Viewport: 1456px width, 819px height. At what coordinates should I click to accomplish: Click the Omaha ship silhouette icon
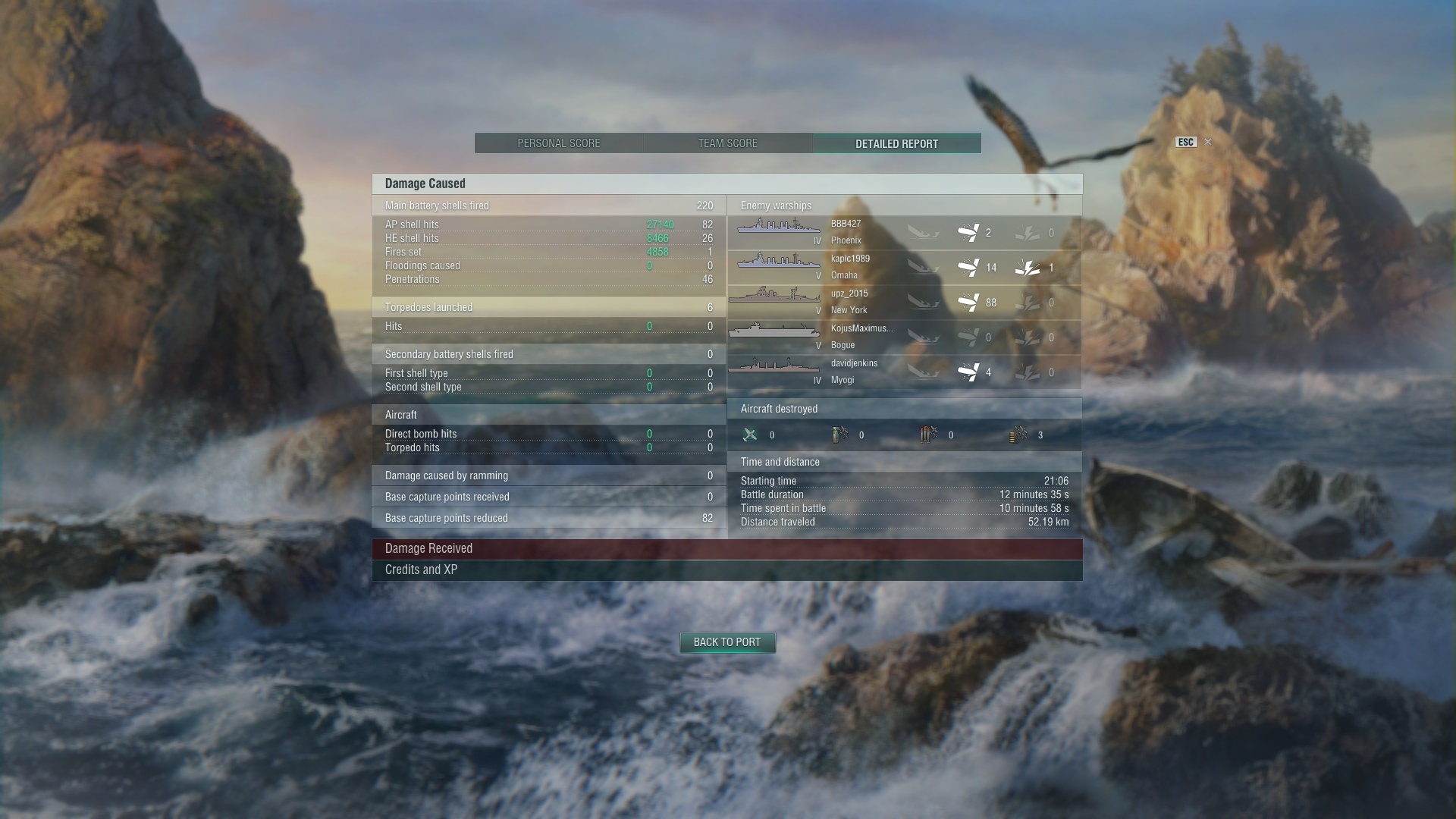click(x=779, y=261)
